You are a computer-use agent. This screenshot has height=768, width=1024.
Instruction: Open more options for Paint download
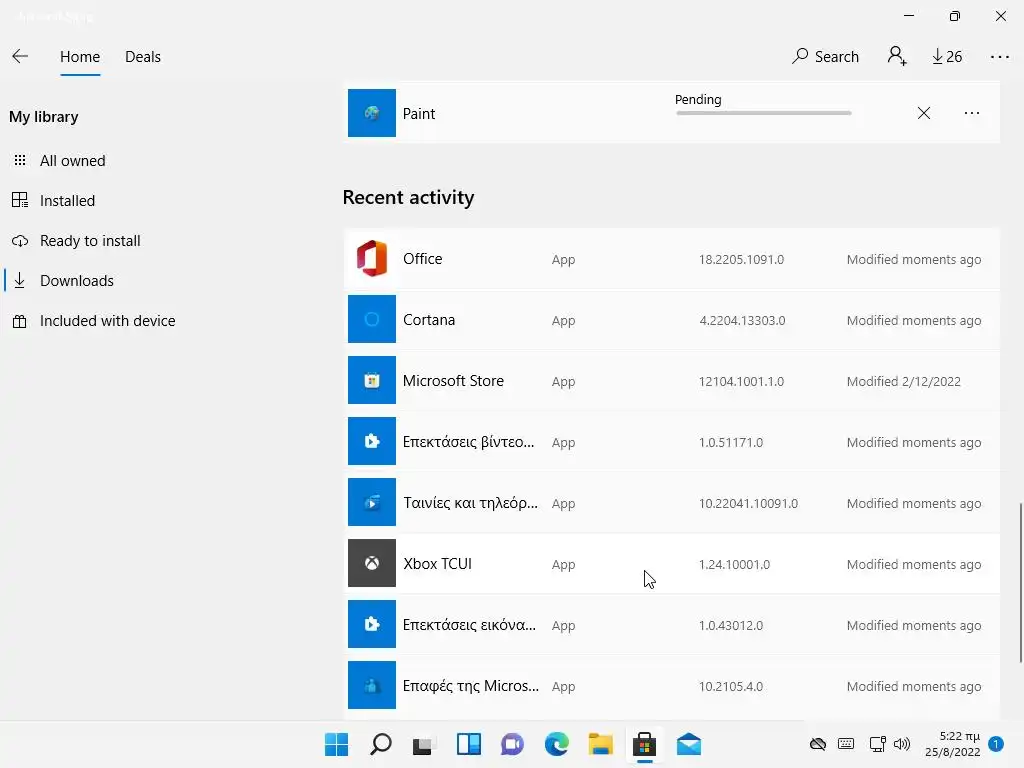pos(972,113)
